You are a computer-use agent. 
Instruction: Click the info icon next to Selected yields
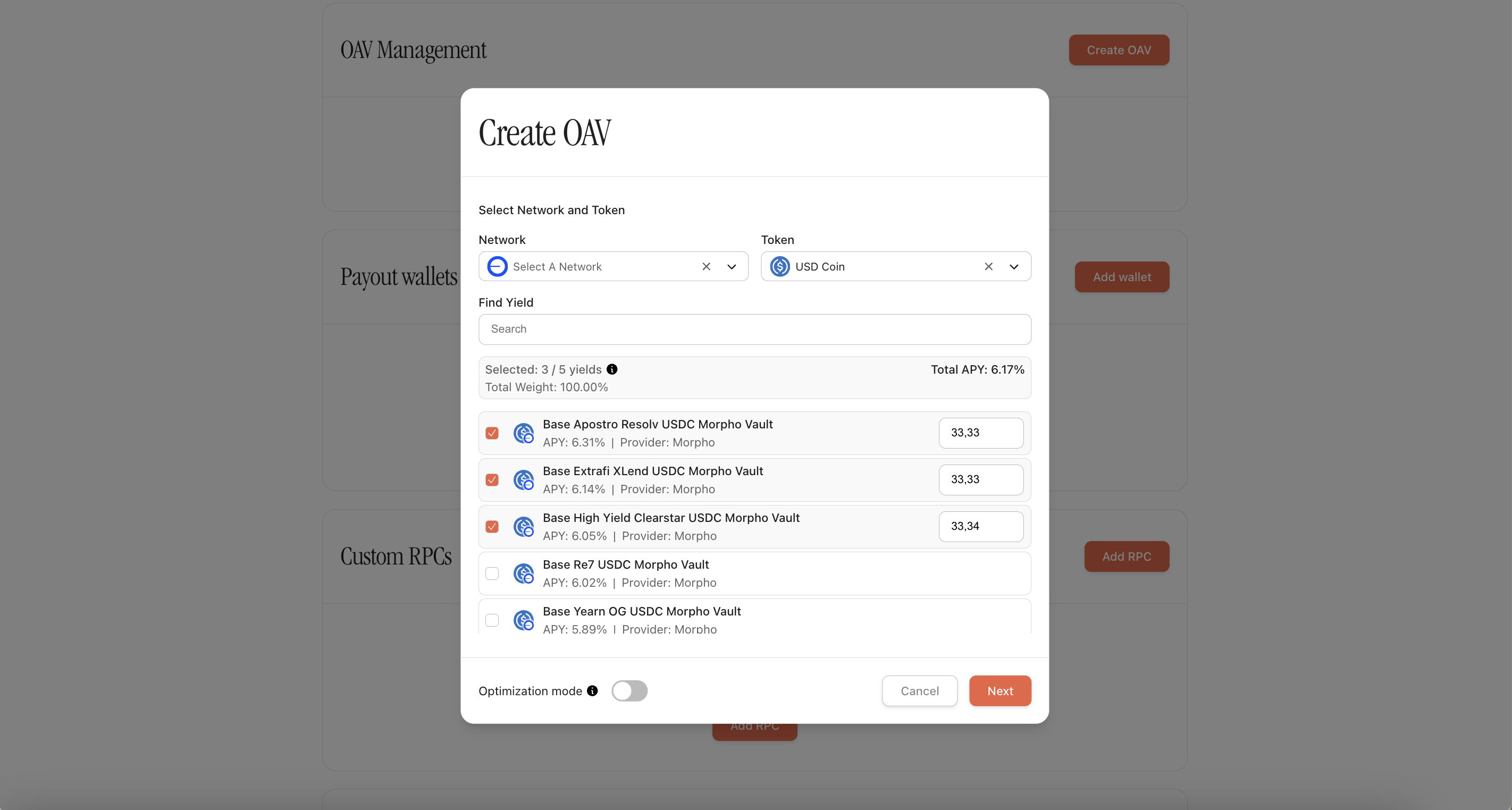click(611, 369)
